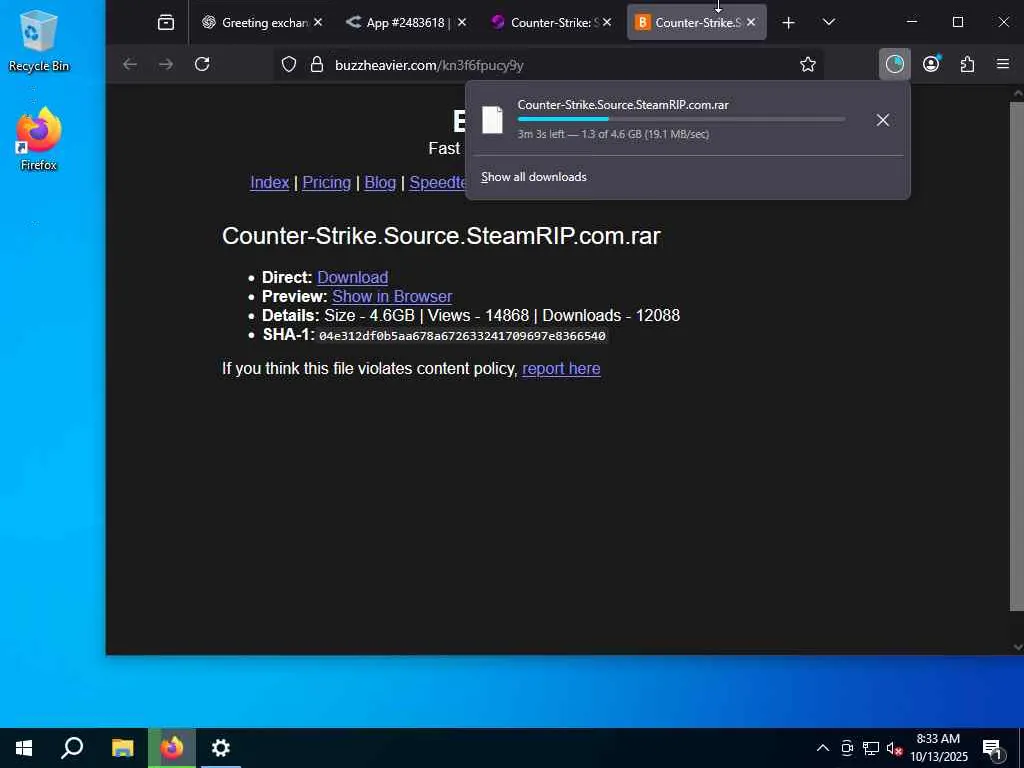
Task: Click the report here link
Action: (562, 368)
